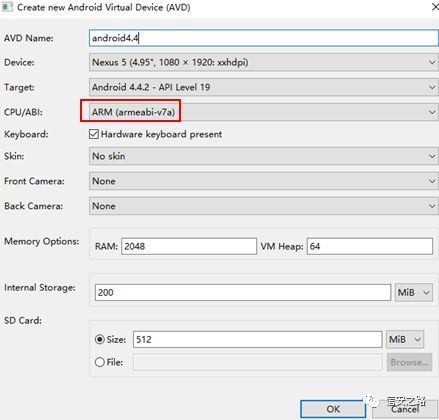Click the Memory Options: label
The image size is (439, 420).
[x=42, y=241]
